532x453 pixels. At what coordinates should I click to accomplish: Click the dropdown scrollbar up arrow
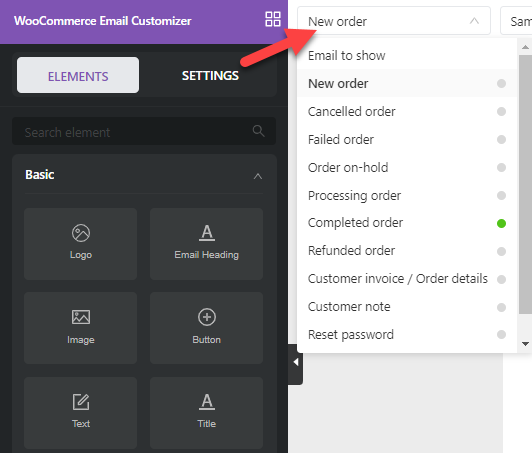(x=525, y=47)
